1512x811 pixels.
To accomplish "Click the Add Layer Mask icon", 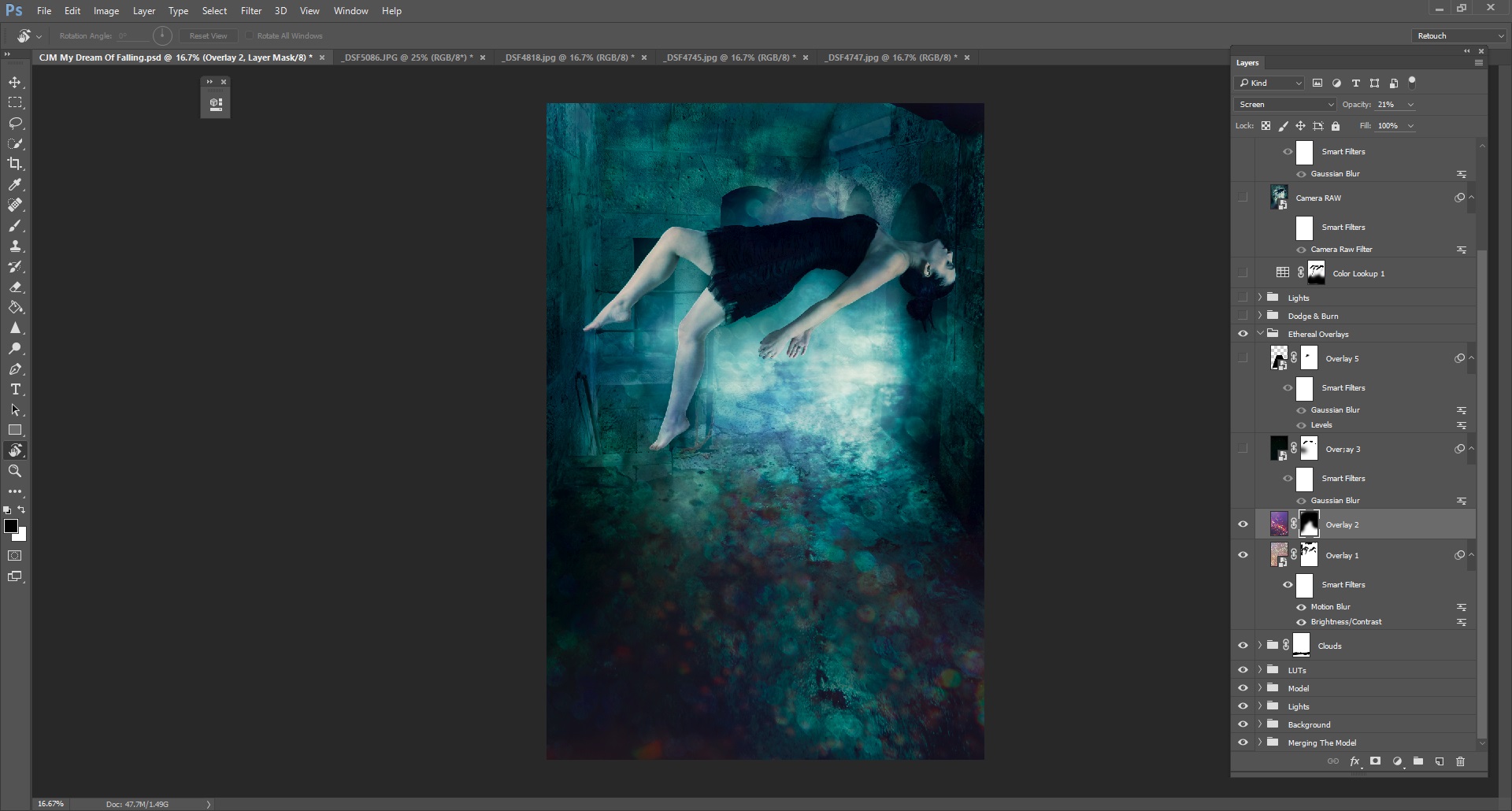I will point(1375,761).
